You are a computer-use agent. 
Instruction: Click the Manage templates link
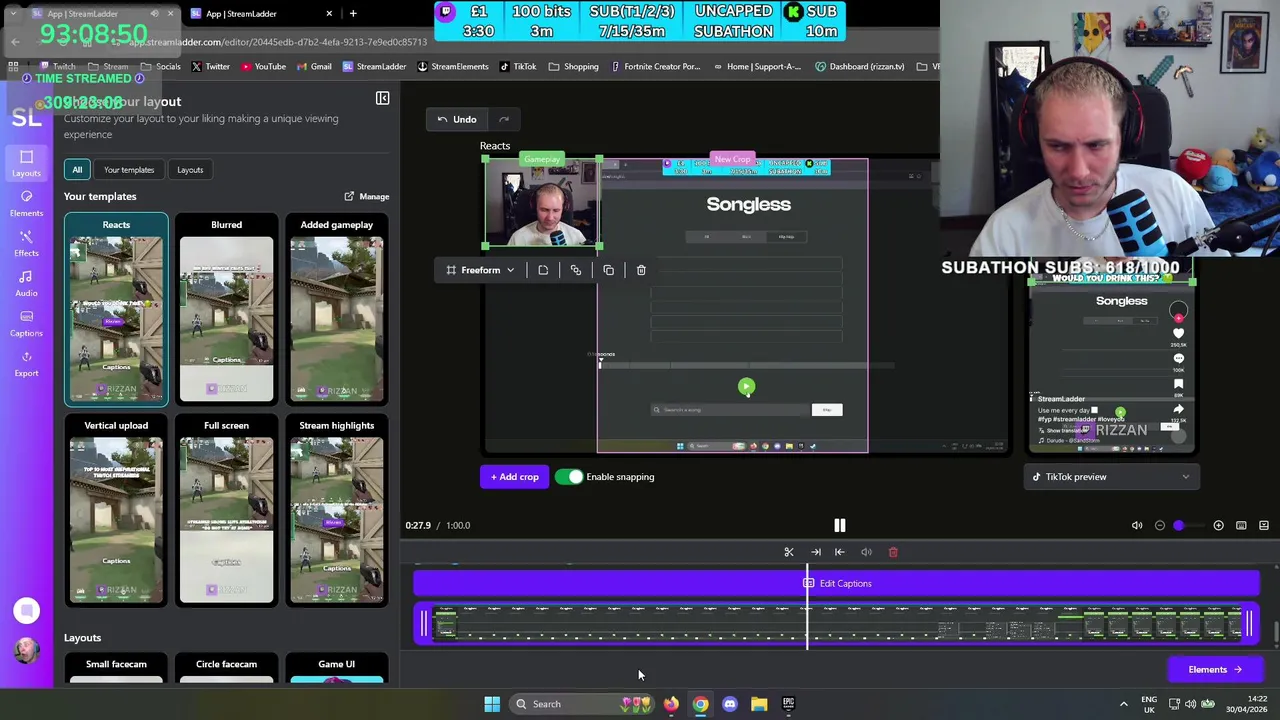pyautogui.click(x=367, y=197)
